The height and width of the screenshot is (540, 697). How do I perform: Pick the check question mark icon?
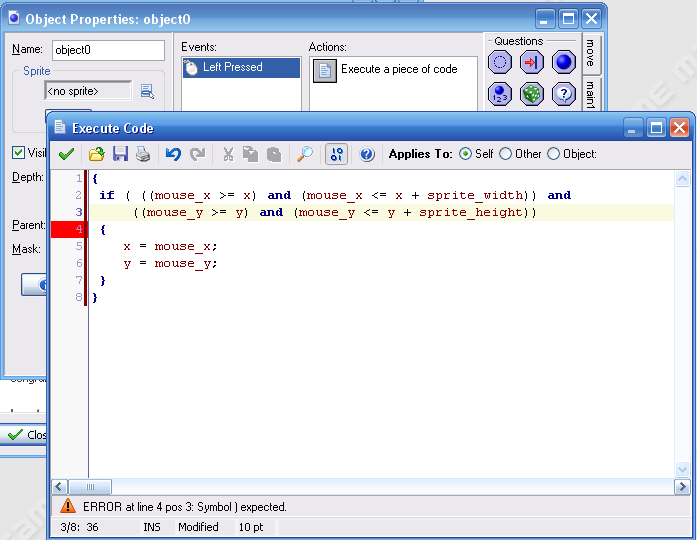pos(564,94)
